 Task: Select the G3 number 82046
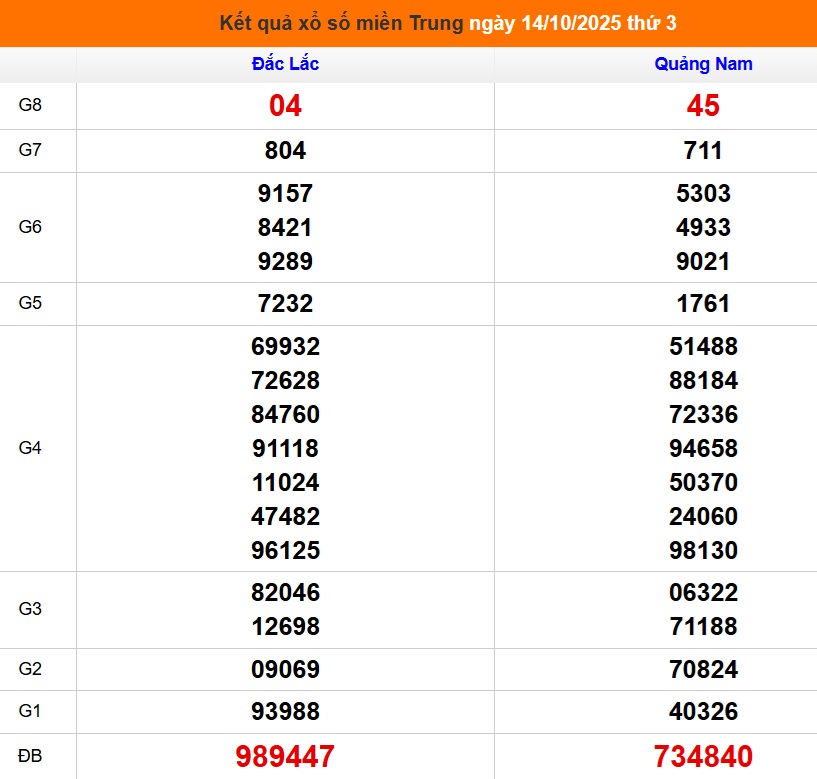click(x=285, y=592)
